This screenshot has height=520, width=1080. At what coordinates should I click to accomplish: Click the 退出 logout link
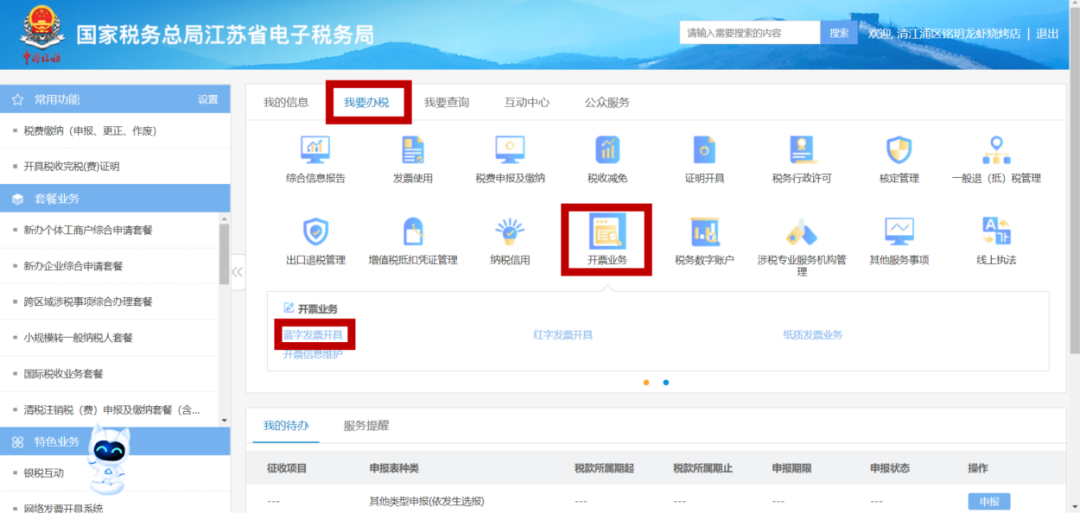coord(1048,33)
